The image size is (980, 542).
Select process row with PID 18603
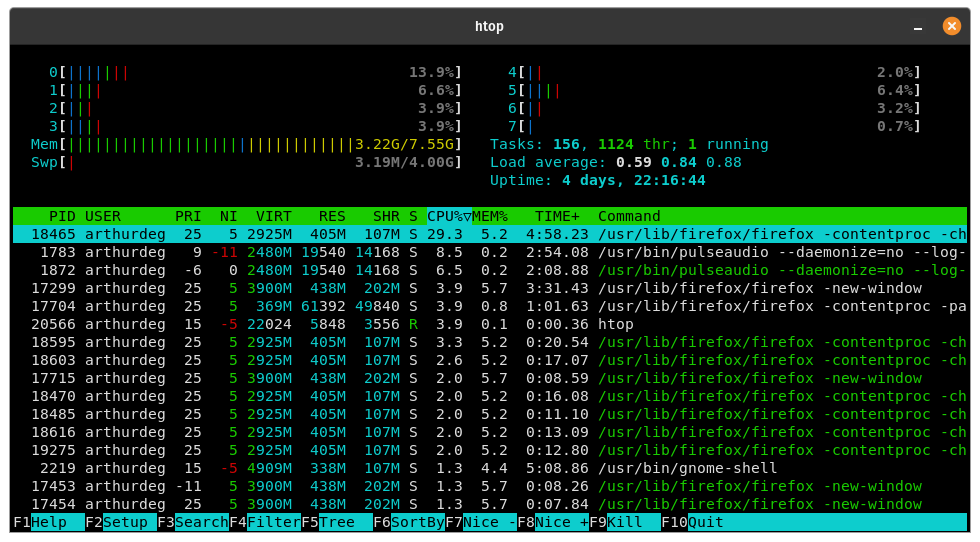click(490, 361)
